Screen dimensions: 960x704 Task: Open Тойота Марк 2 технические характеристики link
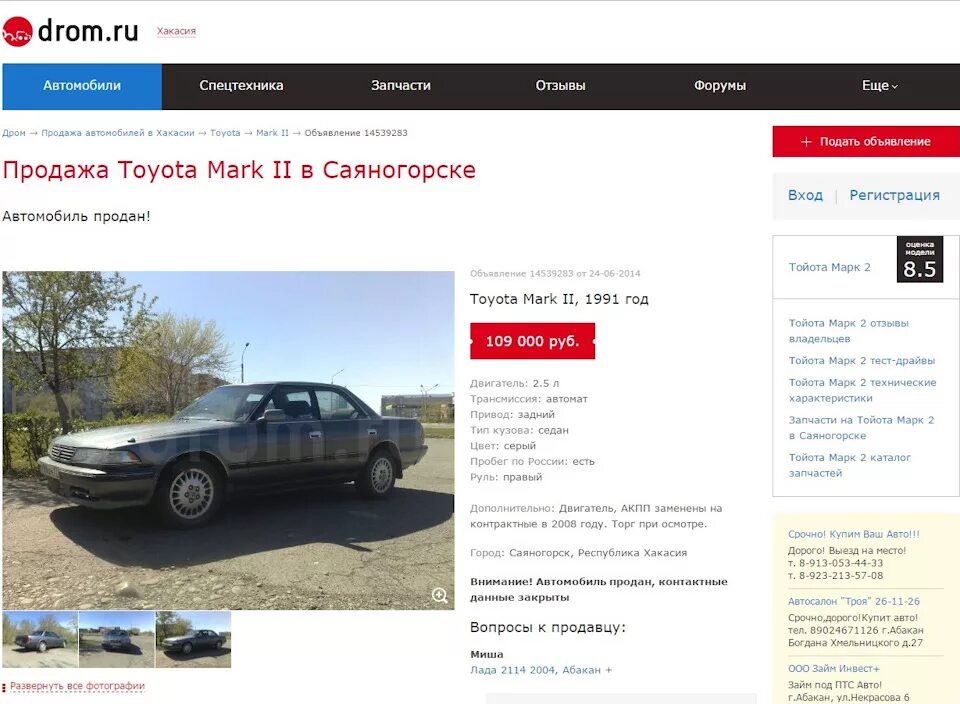(x=862, y=390)
